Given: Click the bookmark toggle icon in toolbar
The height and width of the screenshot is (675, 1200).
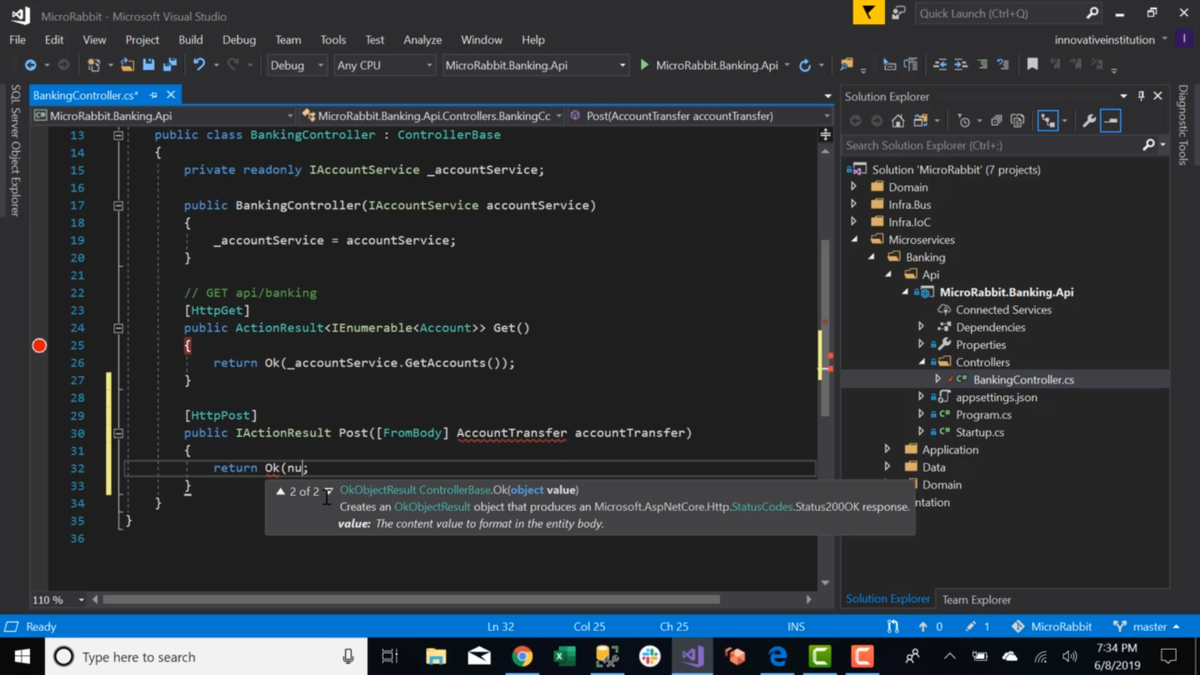Looking at the screenshot, I should [1032, 65].
